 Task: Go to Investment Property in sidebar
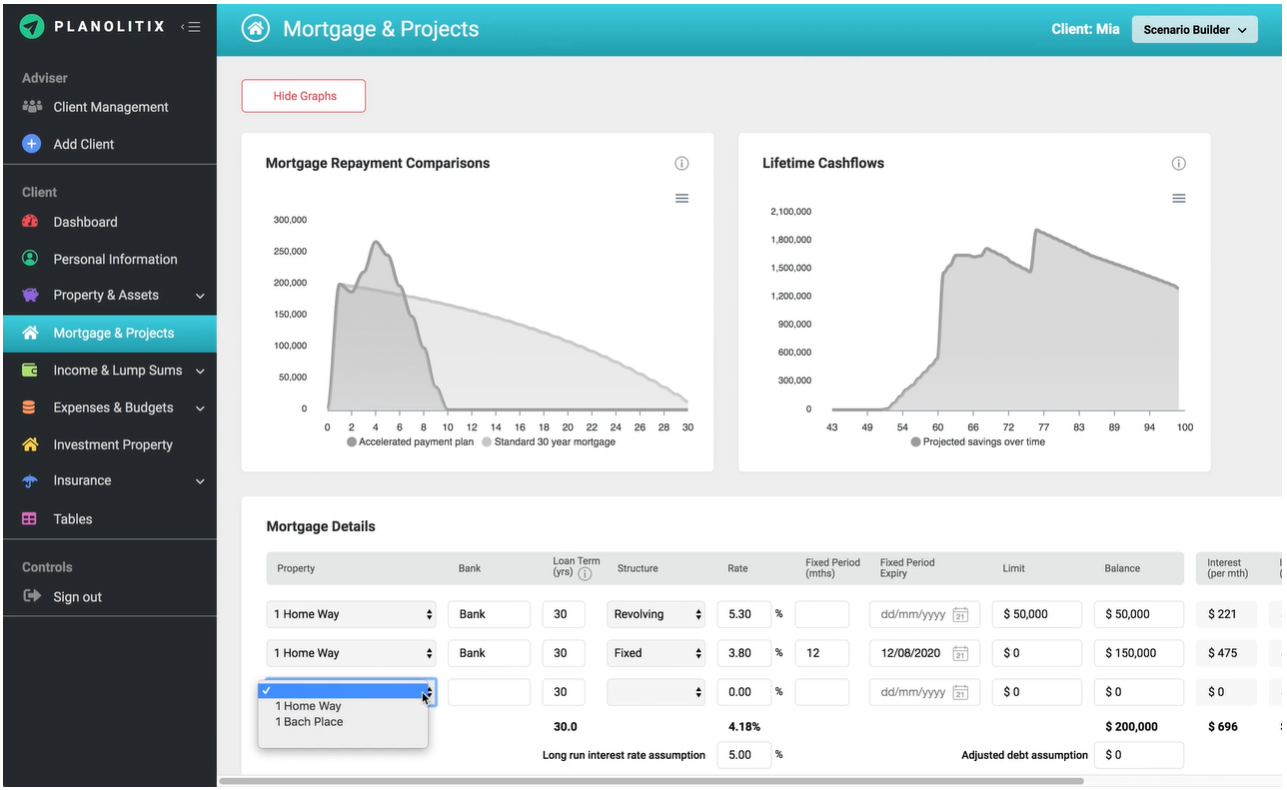pyautogui.click(x=112, y=444)
